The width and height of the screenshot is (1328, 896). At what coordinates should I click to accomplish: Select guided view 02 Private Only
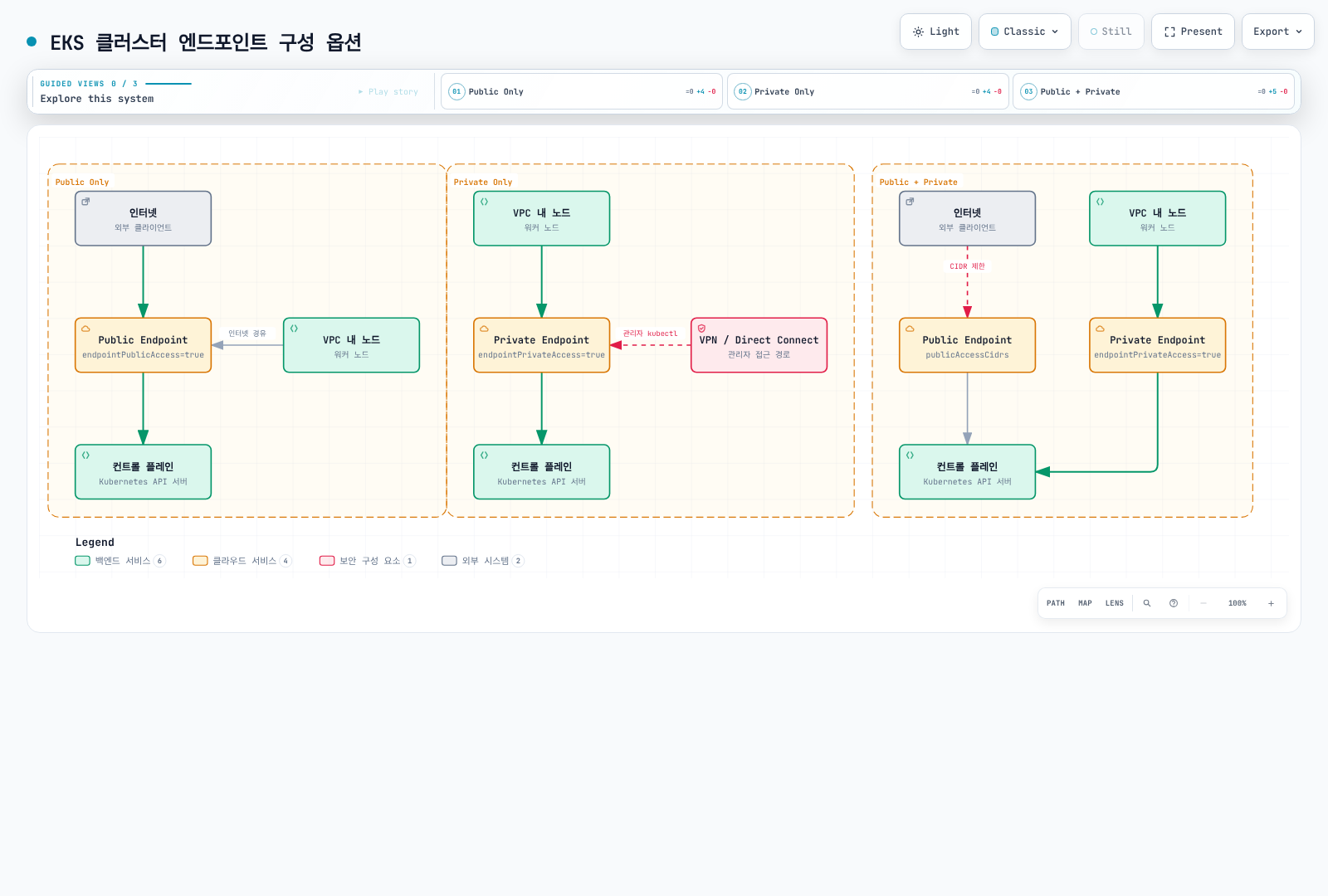(x=868, y=91)
